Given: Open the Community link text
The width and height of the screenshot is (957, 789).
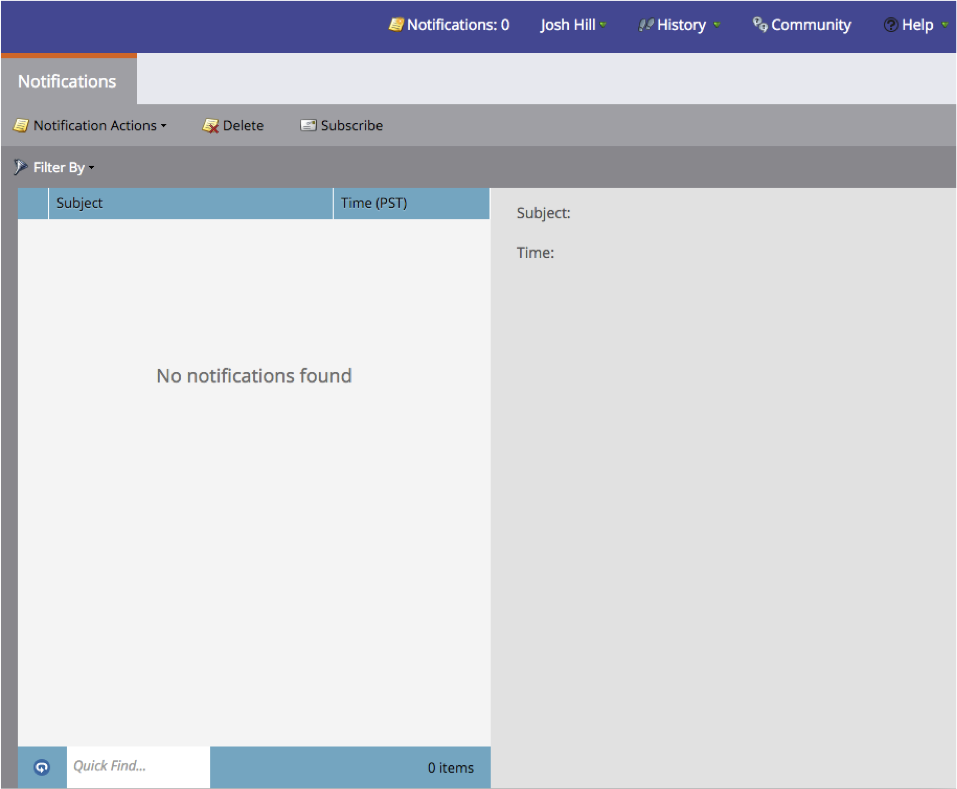Looking at the screenshot, I should click(x=811, y=25).
